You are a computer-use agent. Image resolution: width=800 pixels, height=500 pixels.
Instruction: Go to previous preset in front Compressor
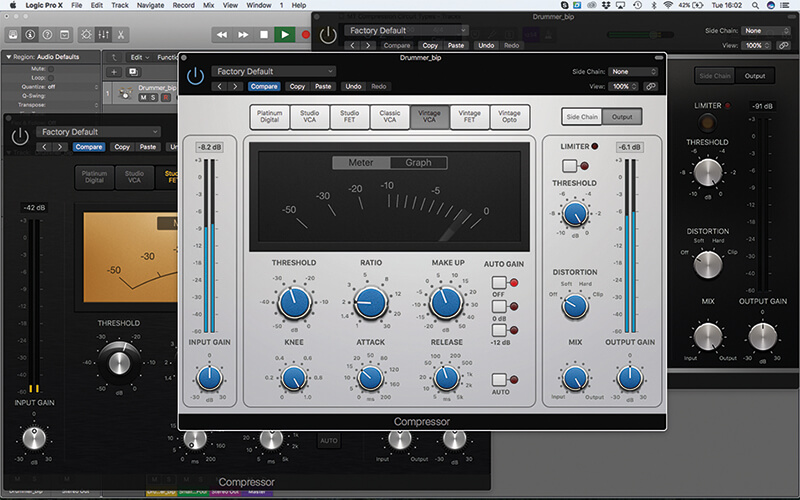point(220,86)
